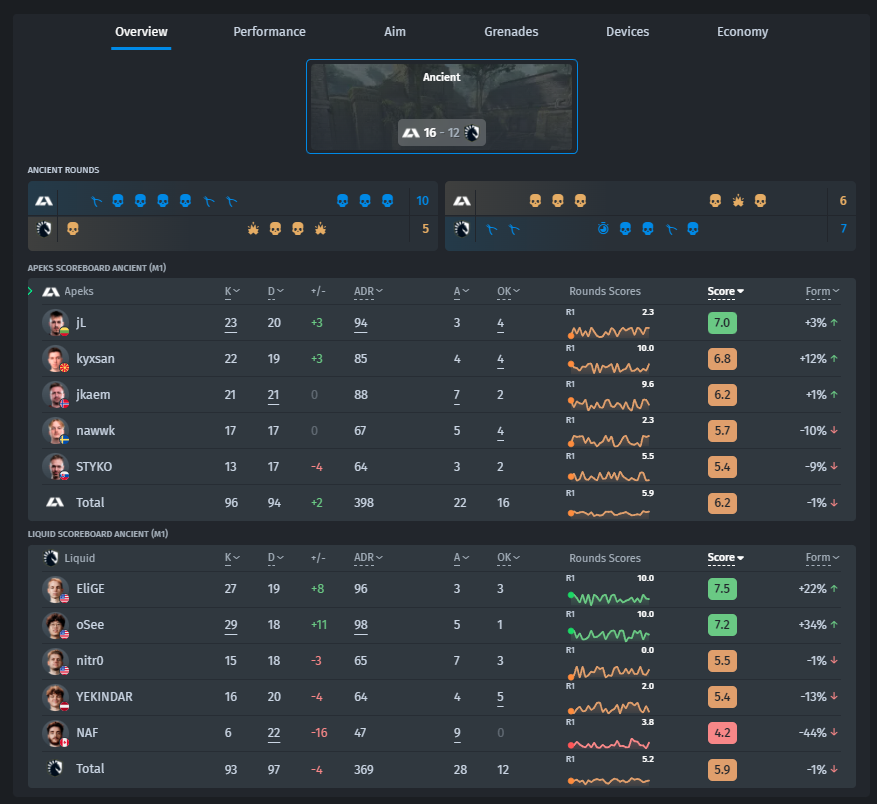This screenshot has width=877, height=804.
Task: Sort Apeks scoreboard by Score column
Action: [725, 291]
